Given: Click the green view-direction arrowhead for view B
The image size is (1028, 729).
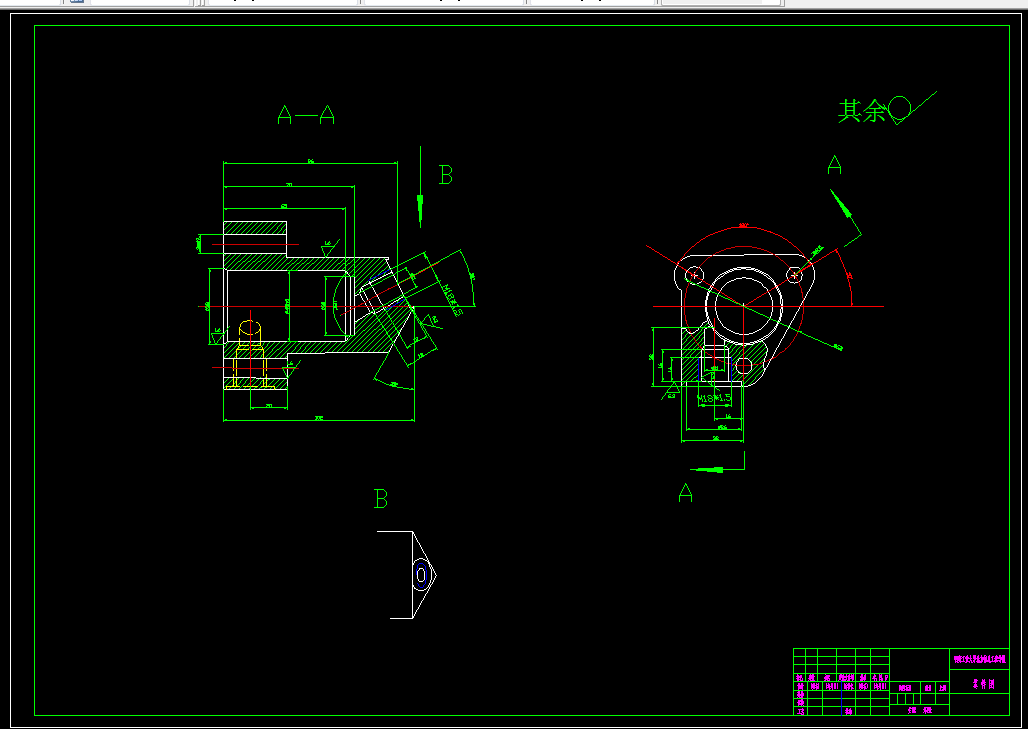Looking at the screenshot, I should click(420, 210).
